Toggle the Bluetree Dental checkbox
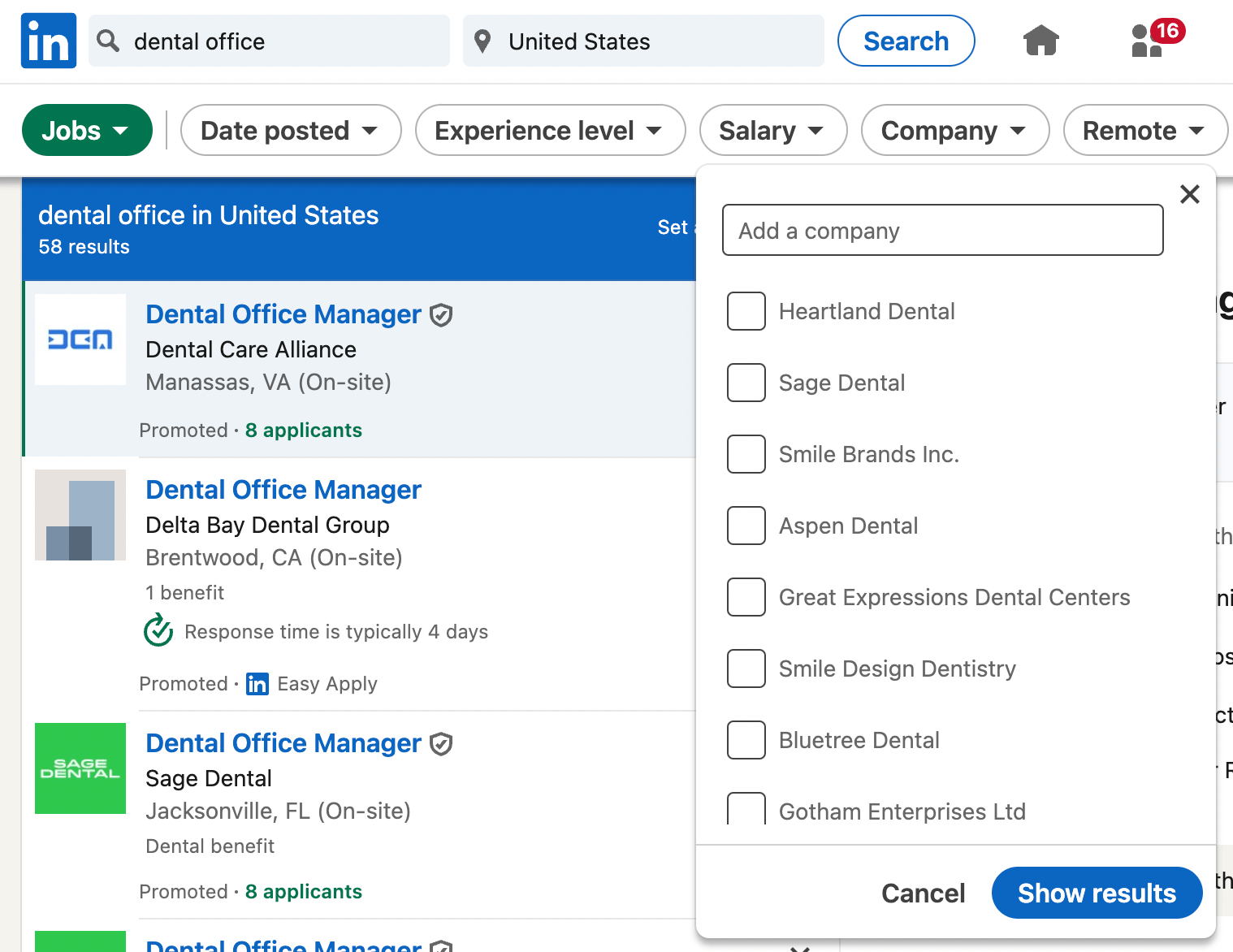This screenshot has width=1233, height=952. pos(746,740)
